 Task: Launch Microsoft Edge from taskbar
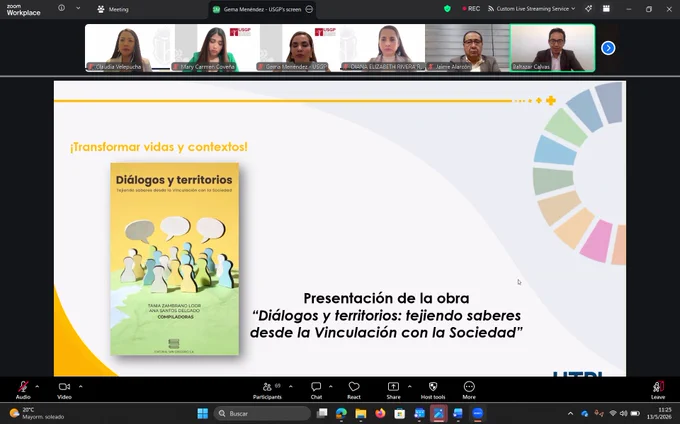341,413
